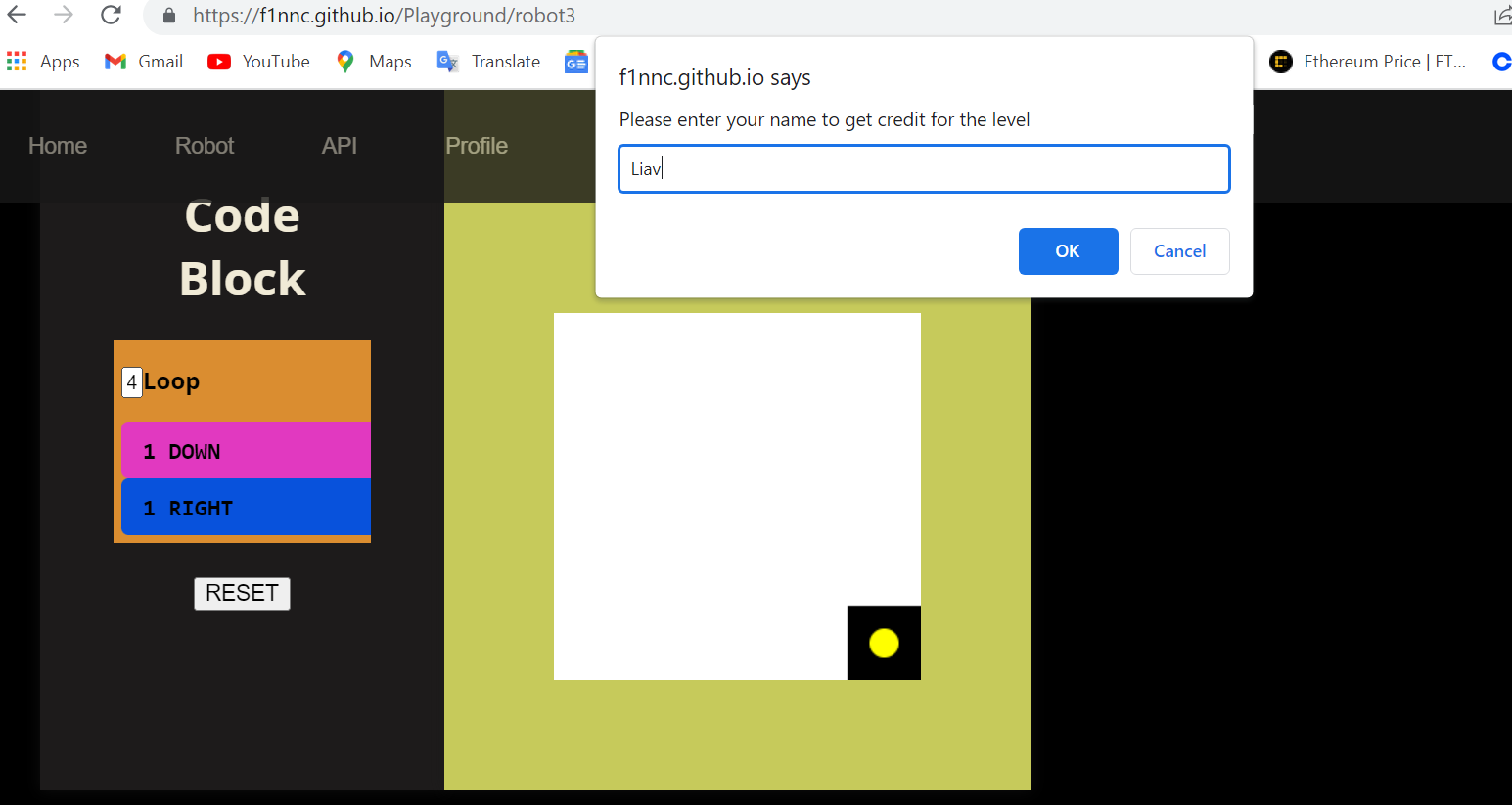1512x805 pixels.
Task: Open the Gmail bookmark
Action: click(144, 62)
